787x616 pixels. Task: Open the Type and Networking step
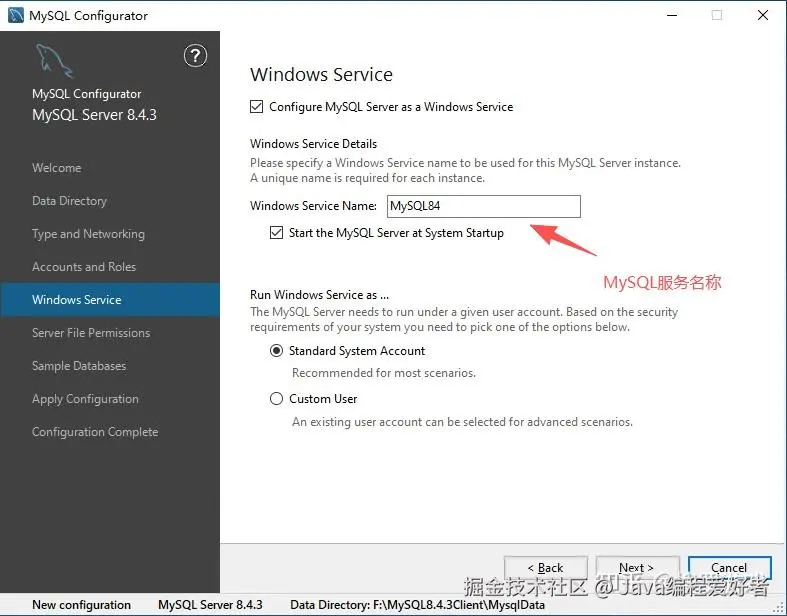tap(88, 234)
